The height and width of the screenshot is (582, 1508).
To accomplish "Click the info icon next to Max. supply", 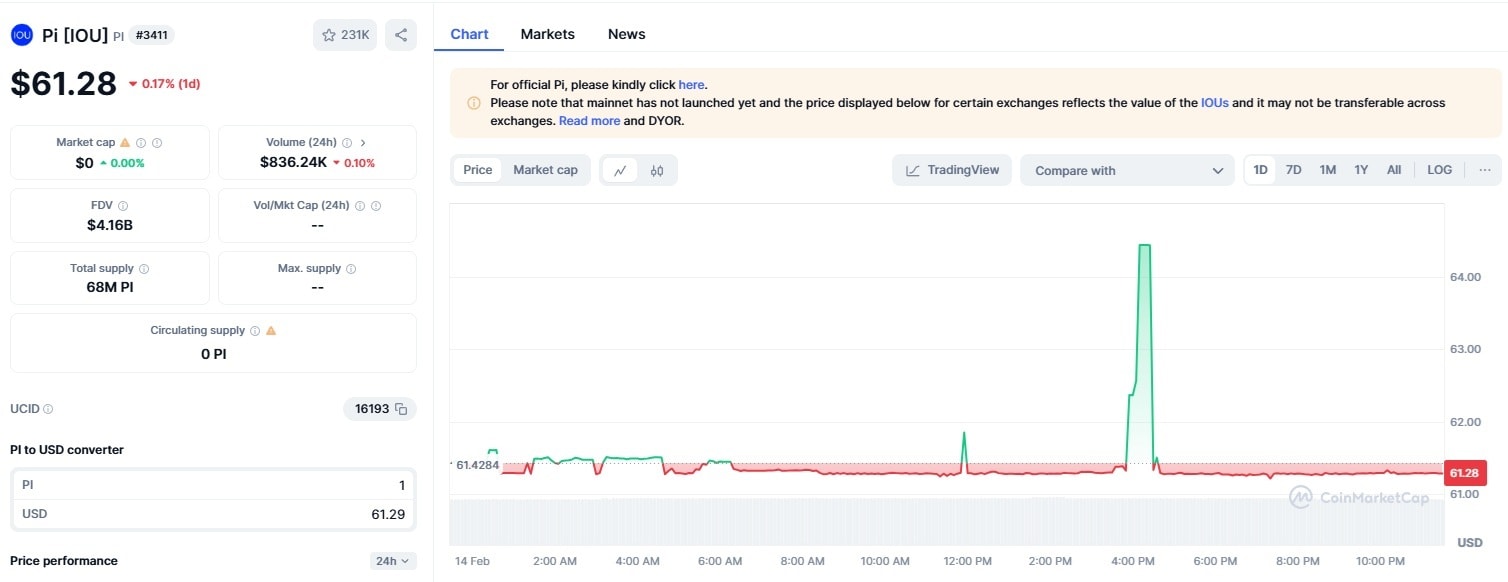I will (351, 269).
